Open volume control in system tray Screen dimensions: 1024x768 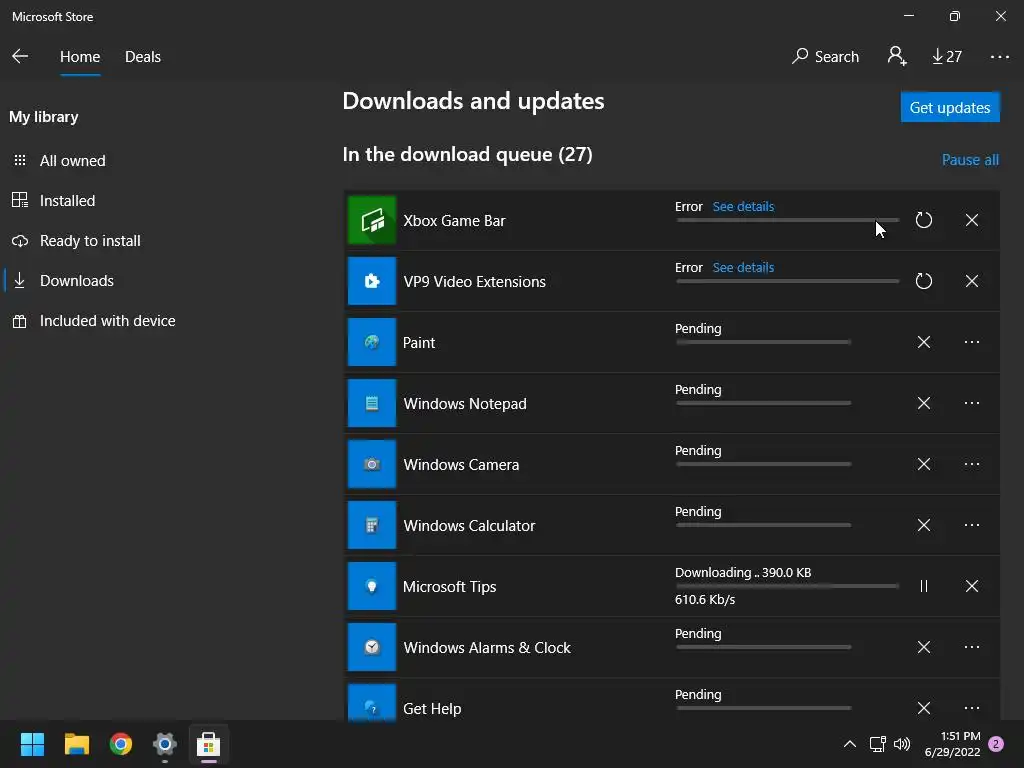[x=902, y=744]
